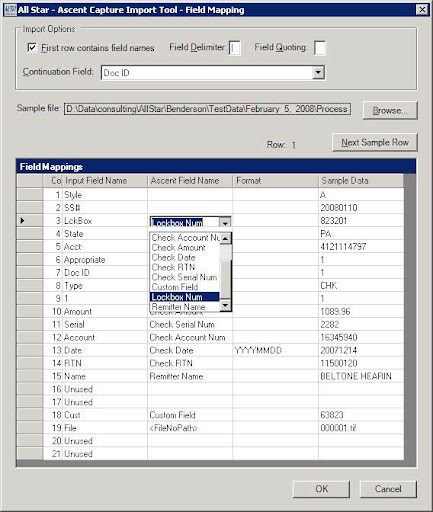This screenshot has width=433, height=512.
Task: Click 'Check RTN' Ascent field cell in row 14
Action: tap(190, 363)
